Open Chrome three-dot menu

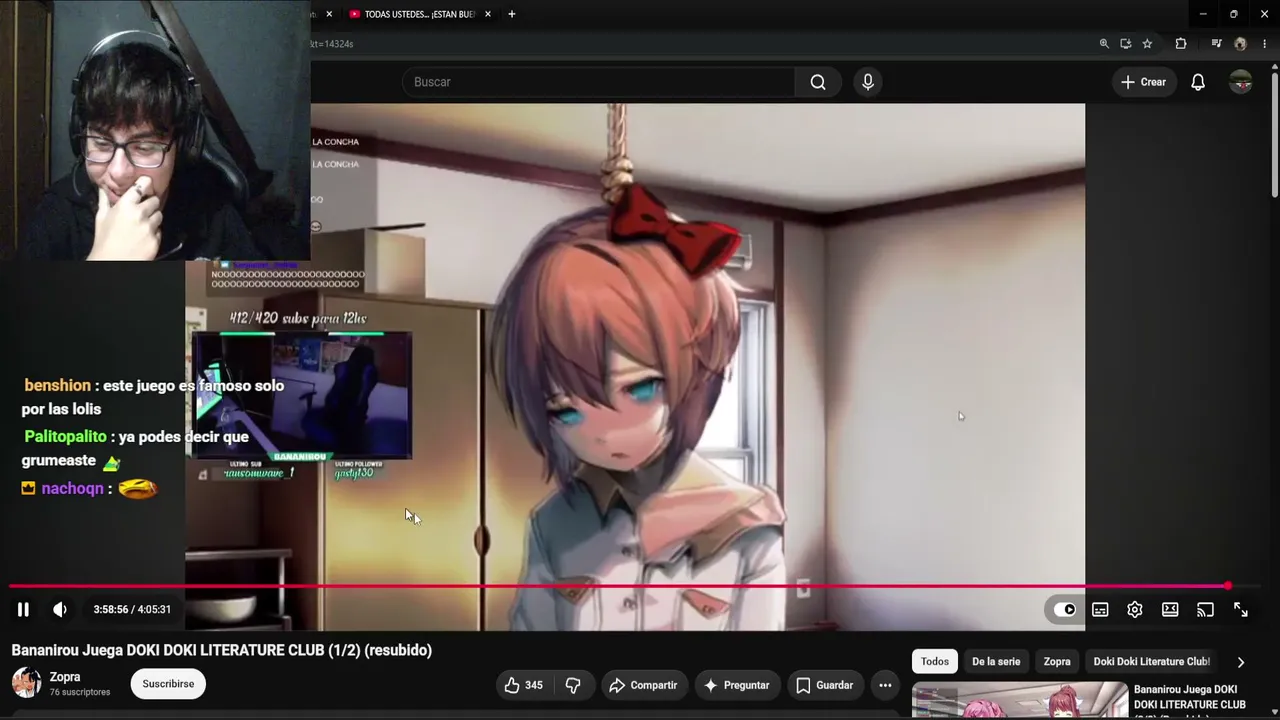pos(1264,44)
